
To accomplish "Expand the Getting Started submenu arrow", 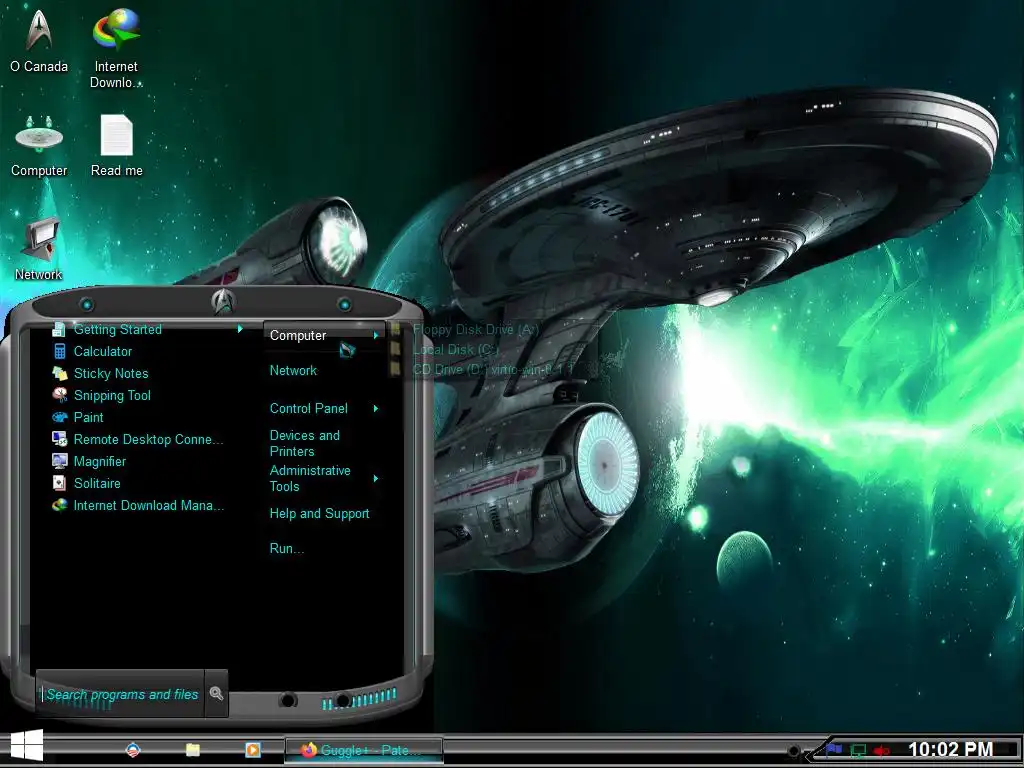I will (240, 329).
